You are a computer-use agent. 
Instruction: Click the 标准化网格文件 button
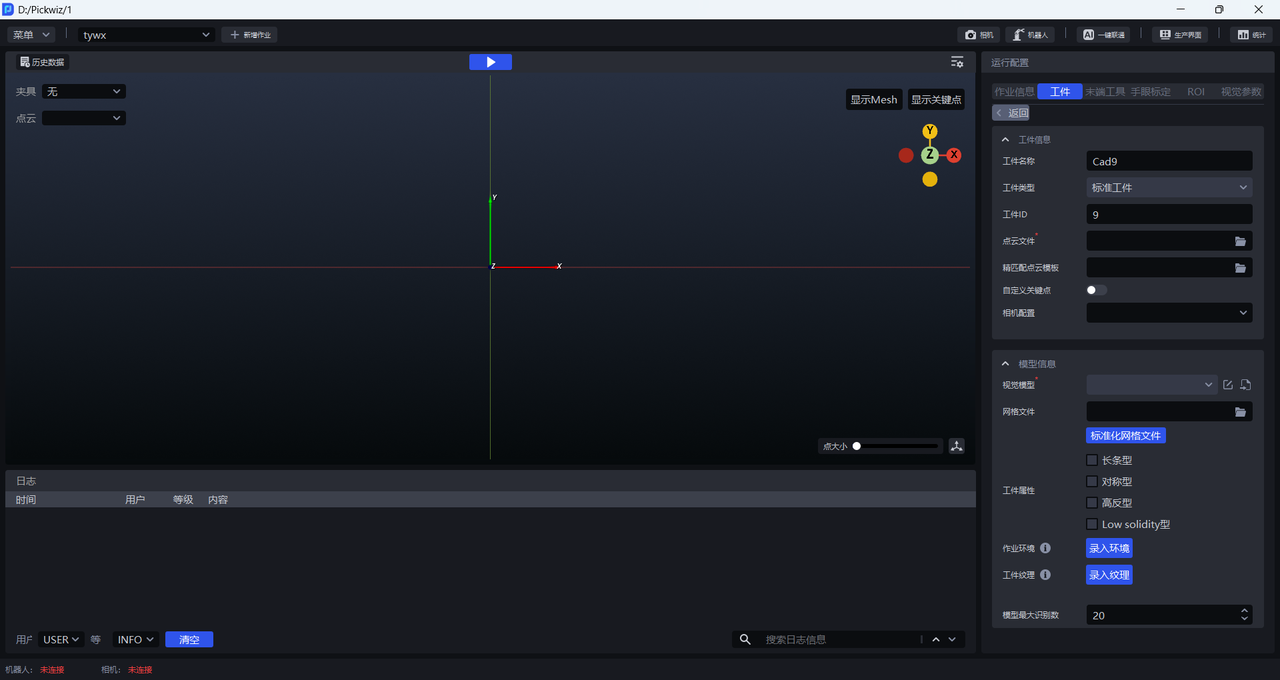(x=1126, y=436)
